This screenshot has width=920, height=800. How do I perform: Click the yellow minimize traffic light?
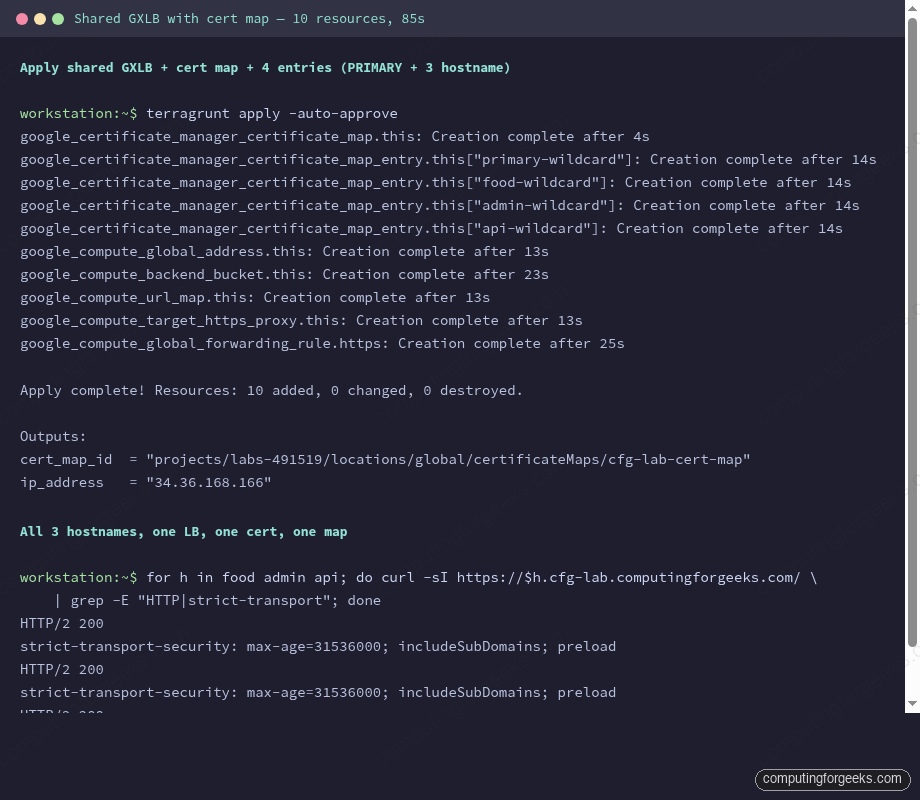pos(40,17)
